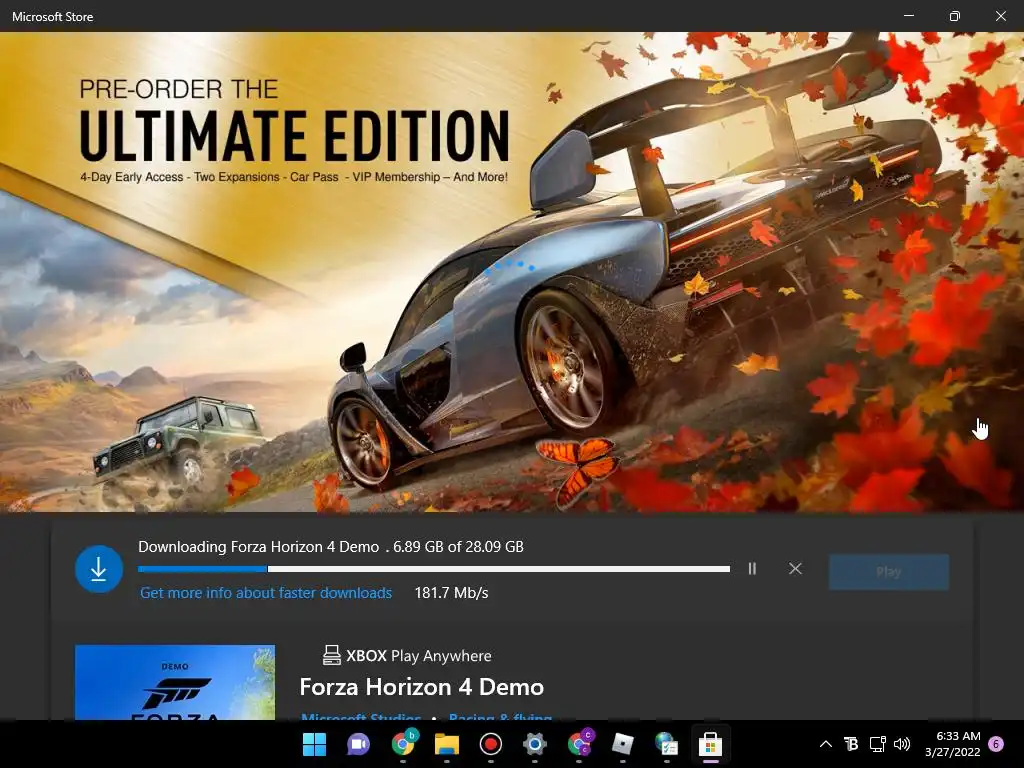Image resolution: width=1024 pixels, height=768 pixels.
Task: Click the bold TB tray icon
Action: pyautogui.click(x=851, y=744)
